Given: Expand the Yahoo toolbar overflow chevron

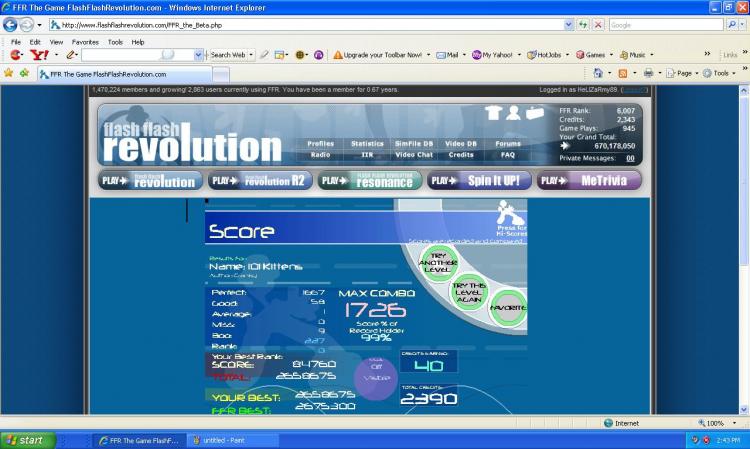Looking at the screenshot, I should (707, 54).
